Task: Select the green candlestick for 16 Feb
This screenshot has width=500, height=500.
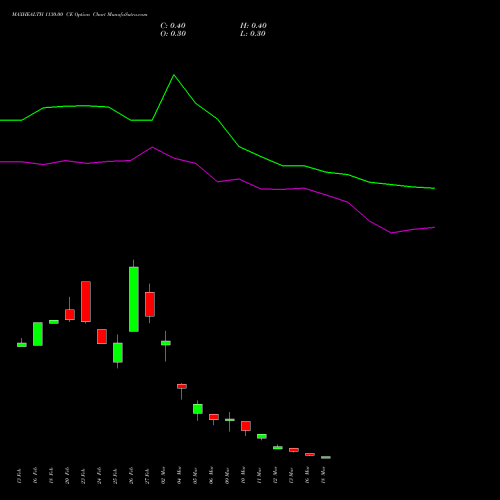Action: click(x=38, y=334)
